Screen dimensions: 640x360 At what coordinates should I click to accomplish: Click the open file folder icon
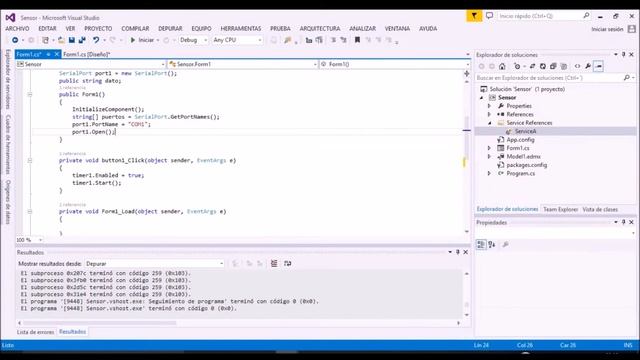pos(61,40)
